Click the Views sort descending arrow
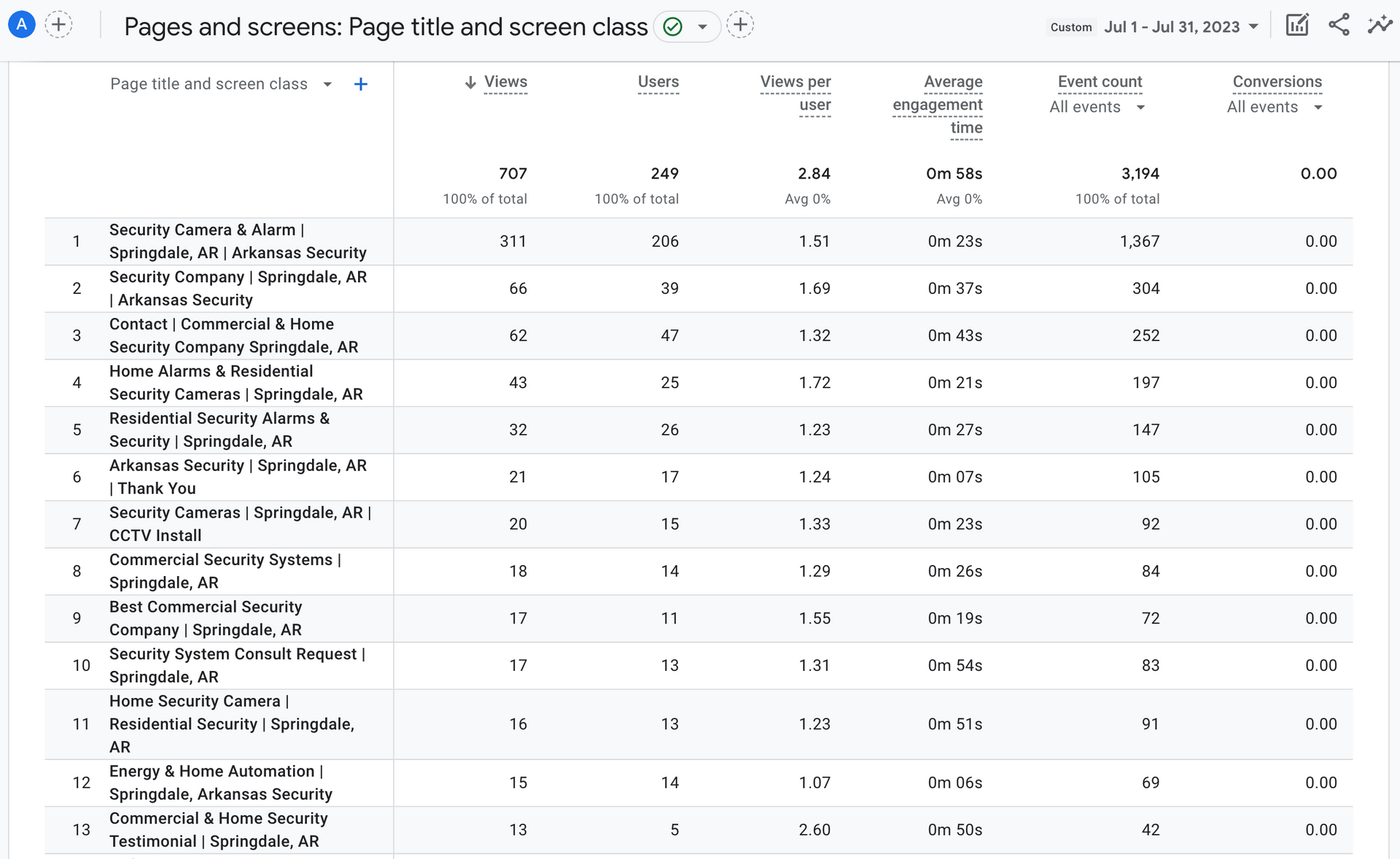Viewport: 1400px width, 859px height. pos(470,82)
